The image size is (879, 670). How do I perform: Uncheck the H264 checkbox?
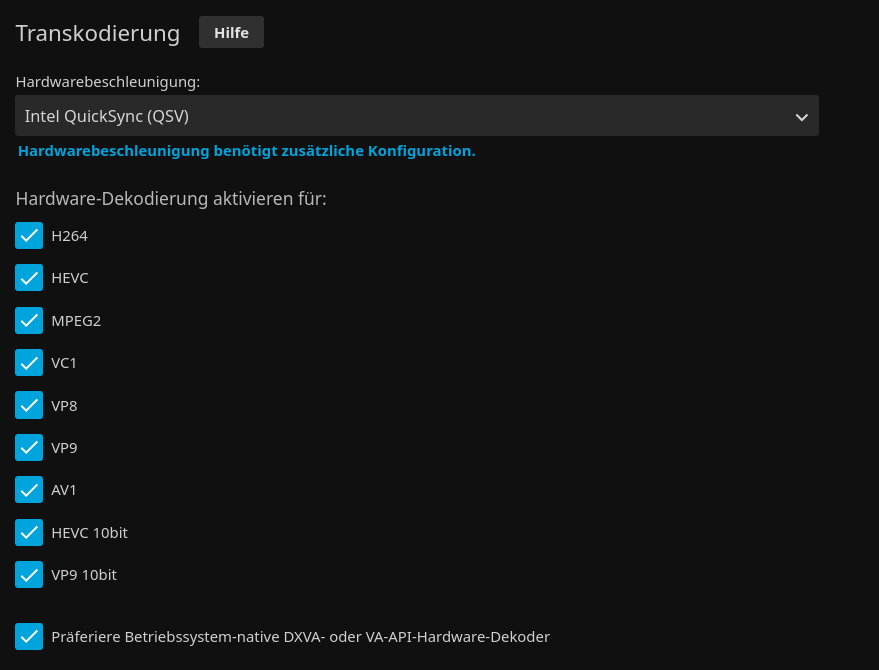tap(29, 235)
